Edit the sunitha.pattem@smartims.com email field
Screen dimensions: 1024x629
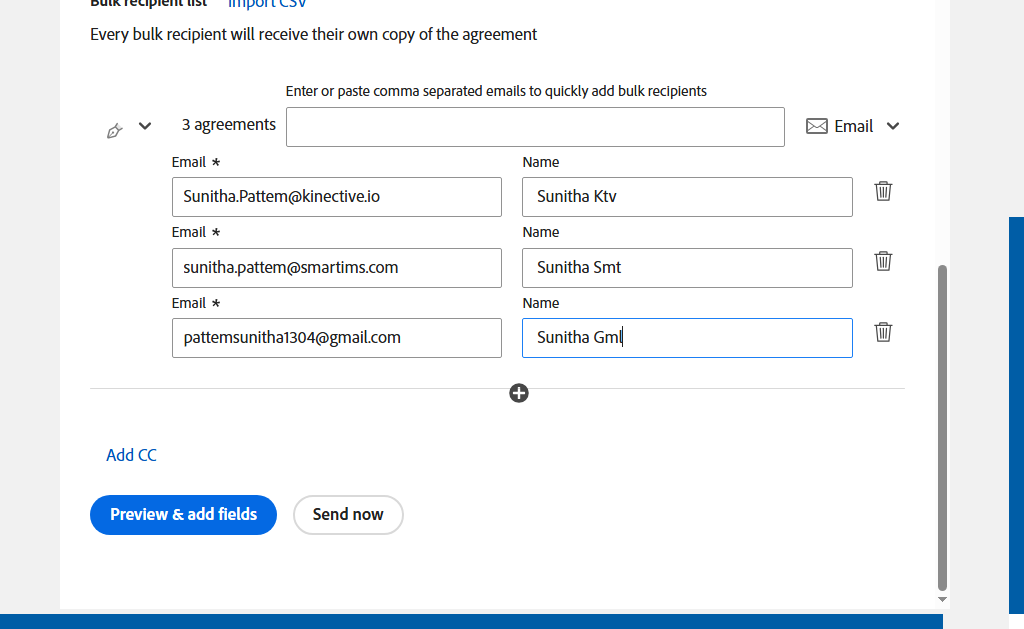coord(336,268)
